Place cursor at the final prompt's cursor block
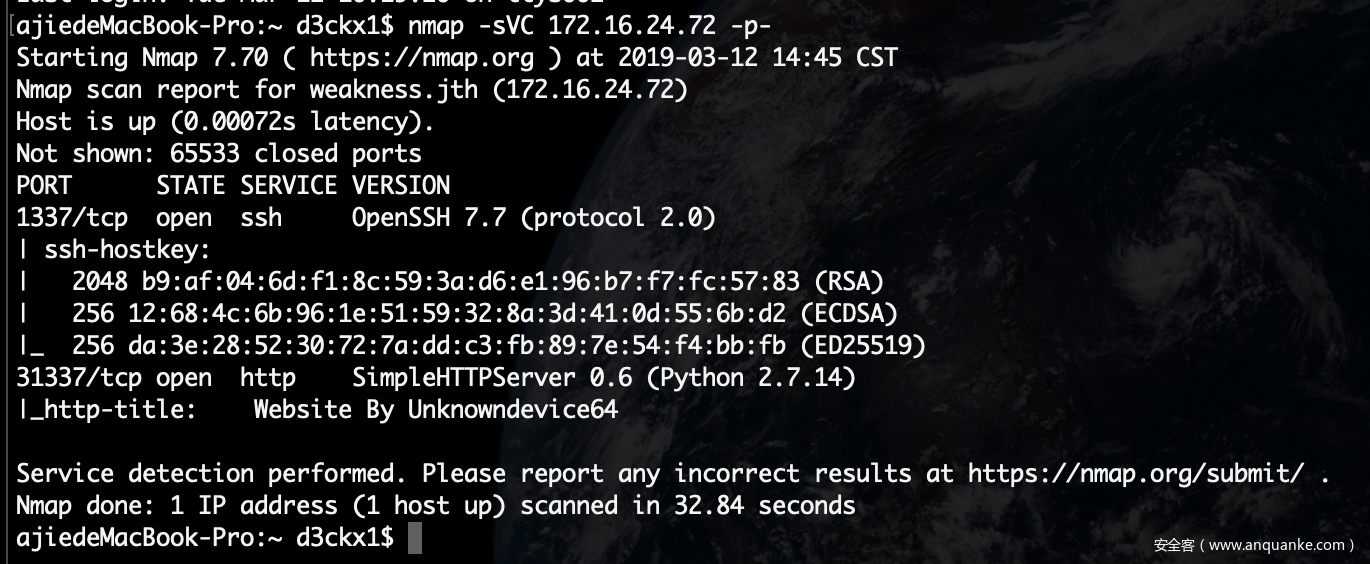This screenshot has width=1370, height=564. [x=415, y=537]
